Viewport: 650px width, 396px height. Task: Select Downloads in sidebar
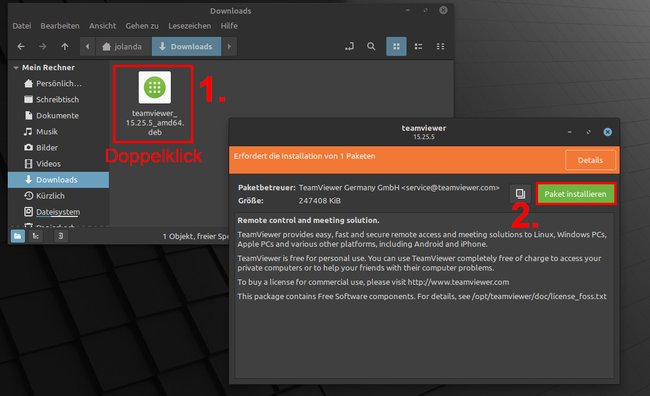pos(58,180)
